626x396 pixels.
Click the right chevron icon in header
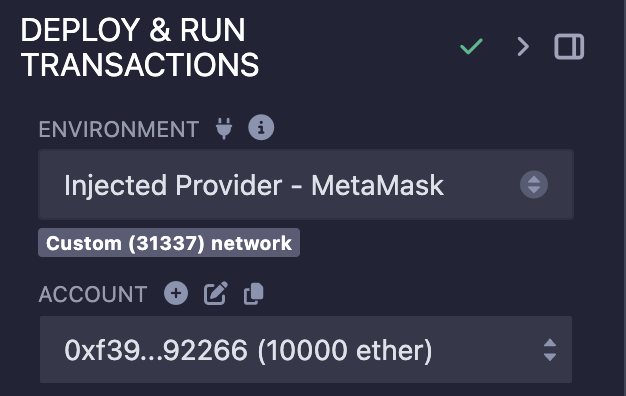(523, 47)
